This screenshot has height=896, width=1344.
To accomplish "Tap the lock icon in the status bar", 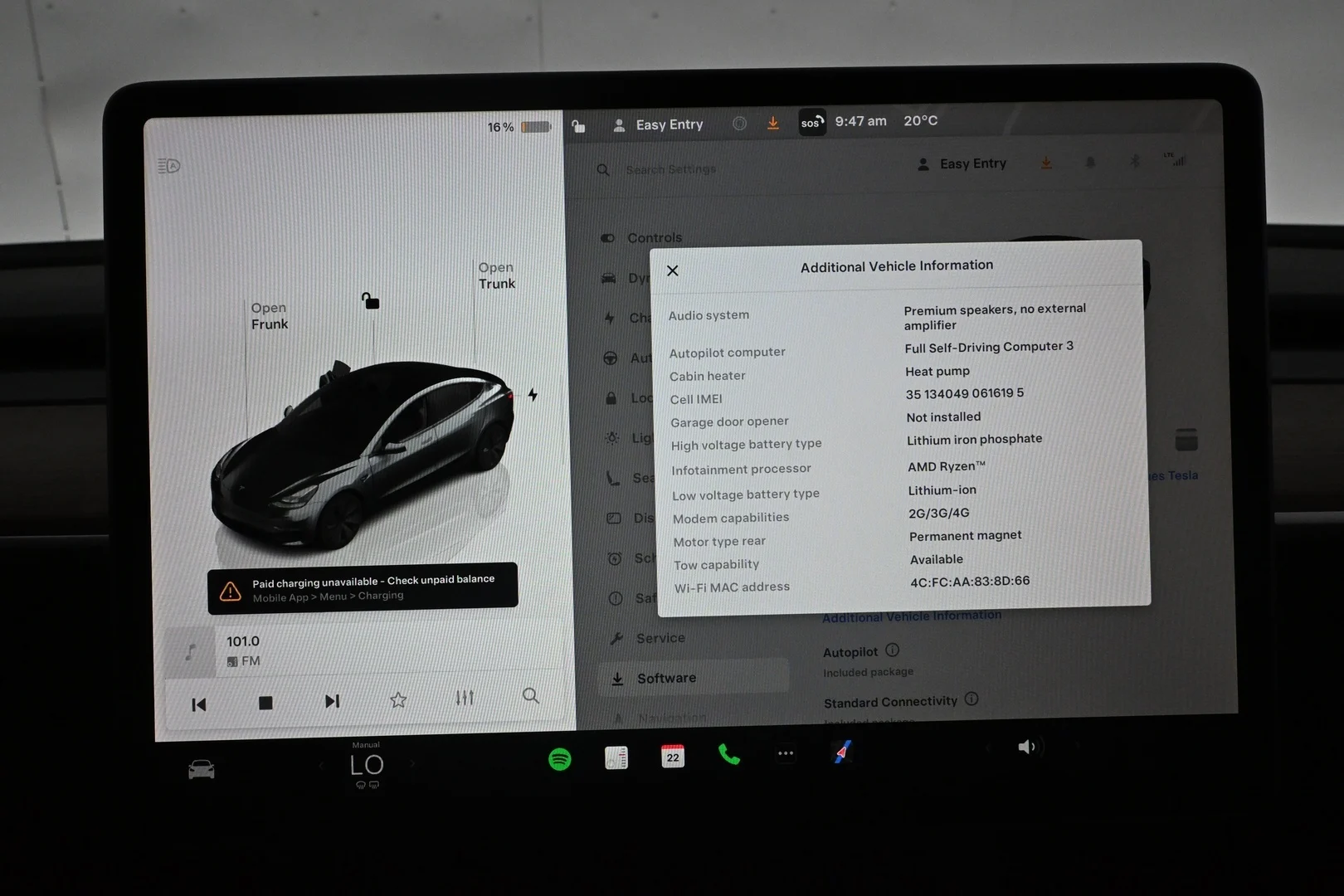I will (578, 126).
